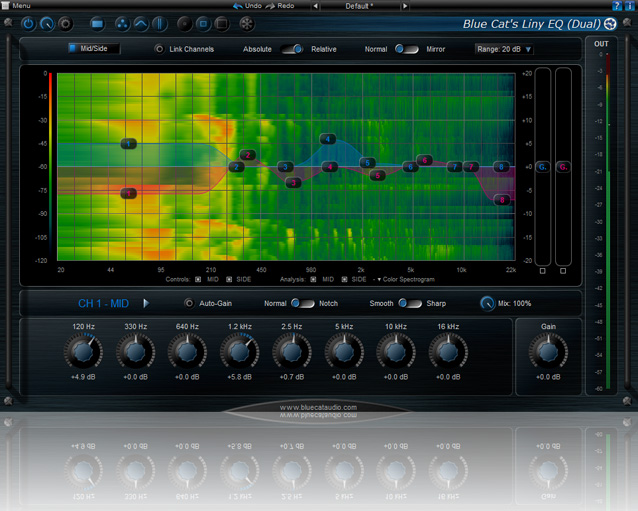Toggle the Normal/Mirror switch
The height and width of the screenshot is (511, 638).
[x=406, y=49]
